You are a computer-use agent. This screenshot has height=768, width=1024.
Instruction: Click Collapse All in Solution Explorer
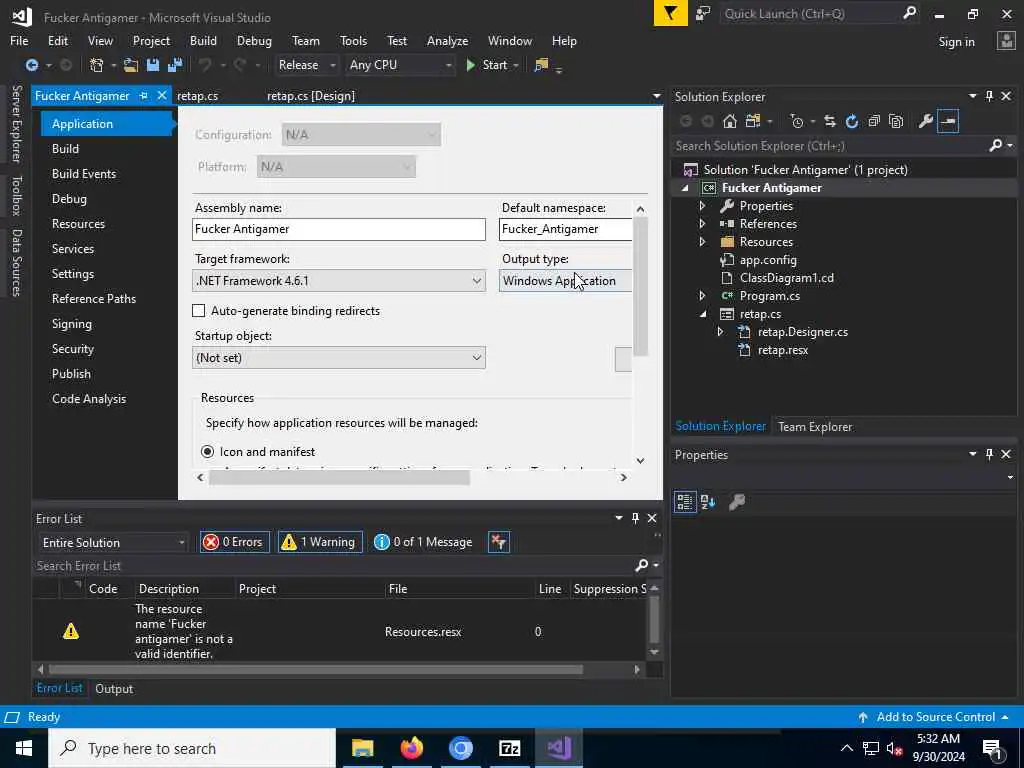pyautogui.click(x=874, y=121)
